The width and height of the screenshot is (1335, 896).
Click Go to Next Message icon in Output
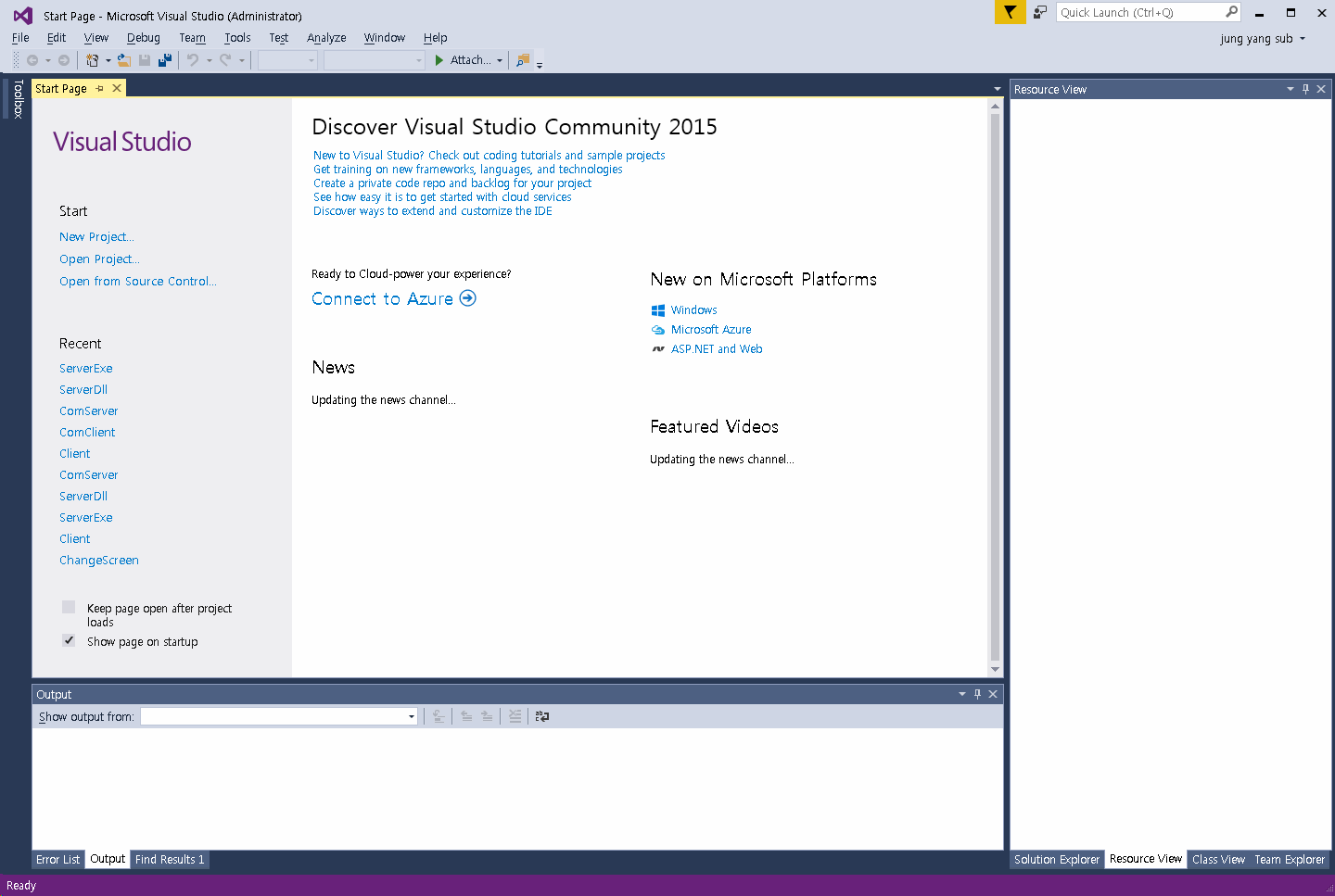pyautogui.click(x=487, y=716)
